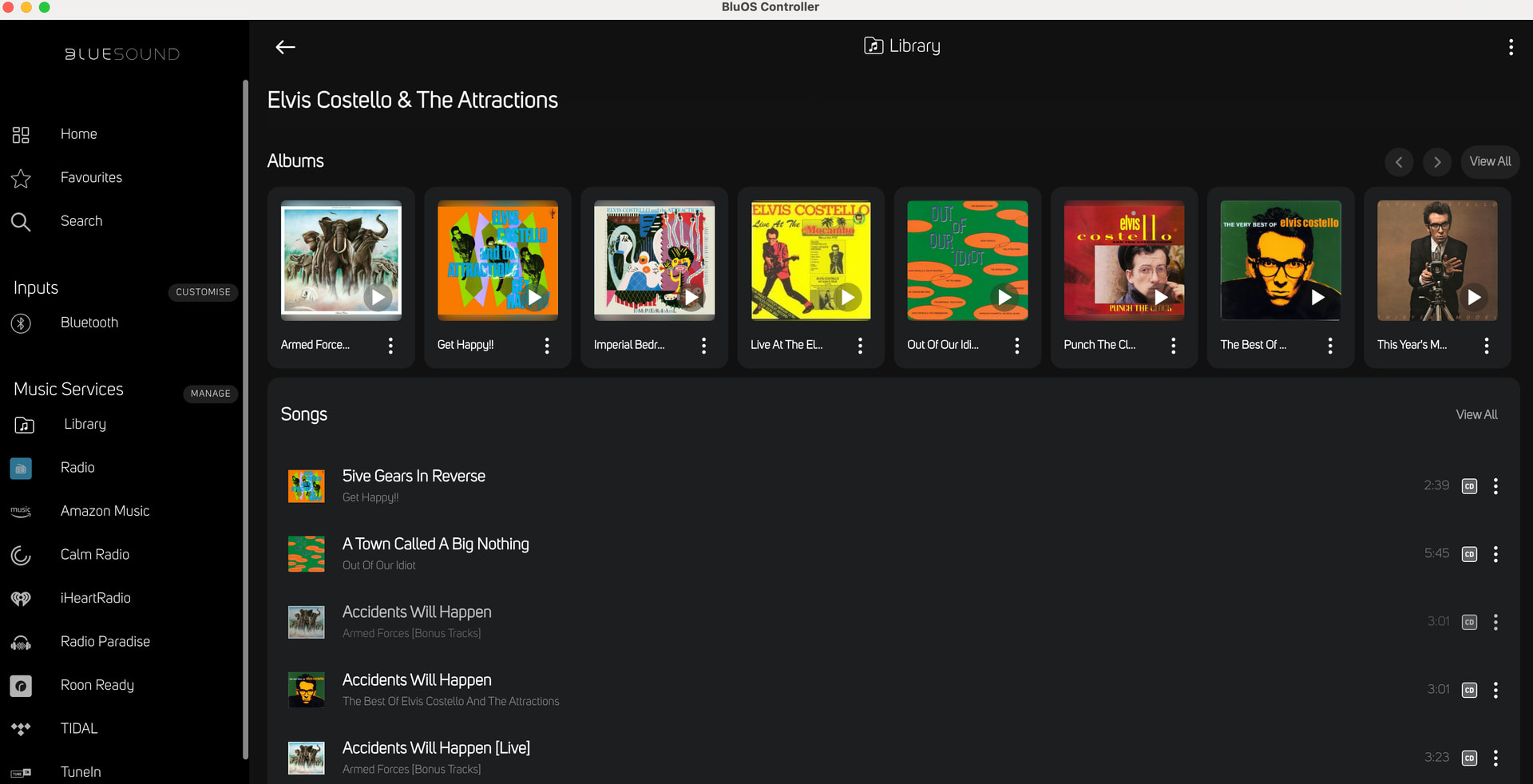The width and height of the screenshot is (1533, 784).
Task: Open the Armed Forces album cover
Action: tap(341, 260)
